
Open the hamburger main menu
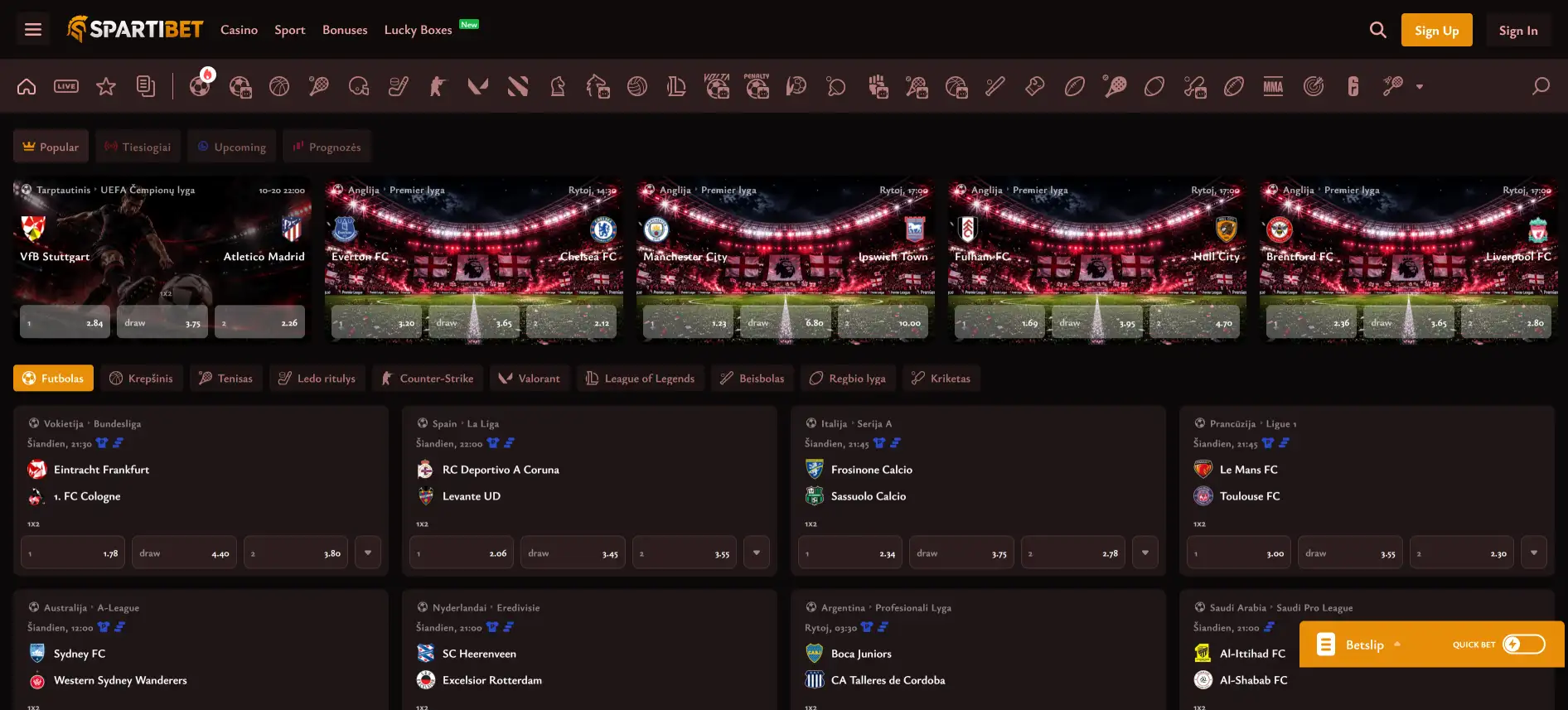pos(33,30)
